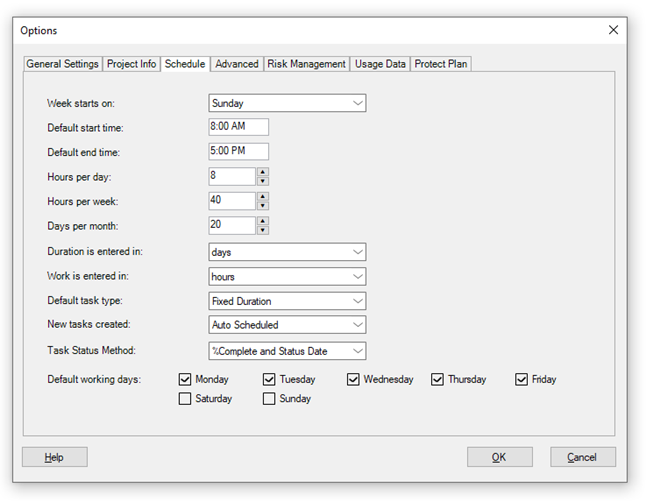Toggle the Friday working day checkbox
Screen dimensions: 646x502
[522, 380]
